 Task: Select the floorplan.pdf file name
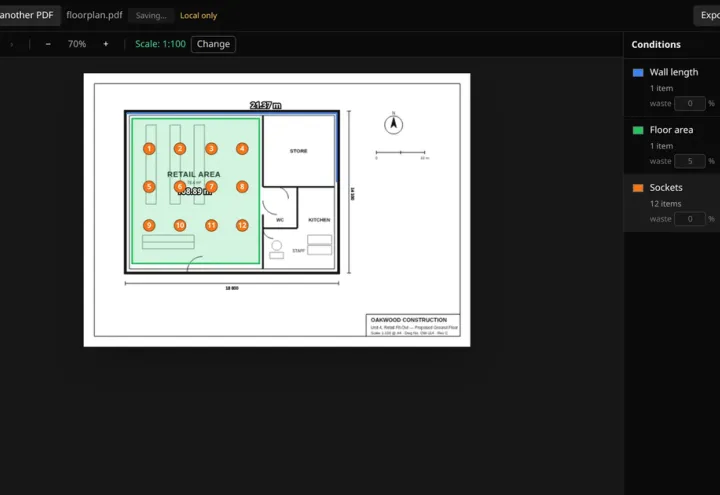[94, 15]
